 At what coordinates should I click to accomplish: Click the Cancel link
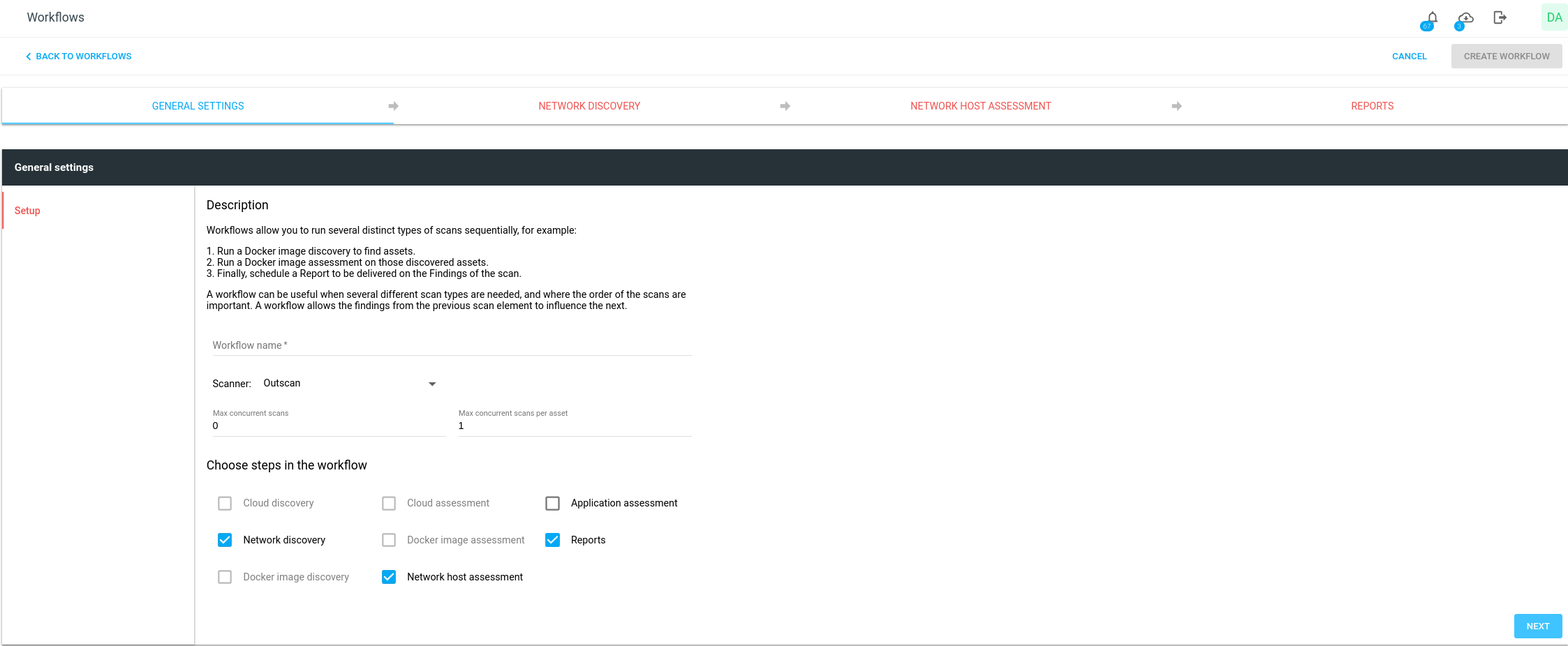(x=1409, y=57)
